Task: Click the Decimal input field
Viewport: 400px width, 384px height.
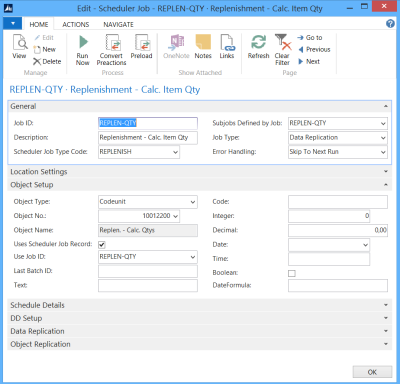Action: 338,231
